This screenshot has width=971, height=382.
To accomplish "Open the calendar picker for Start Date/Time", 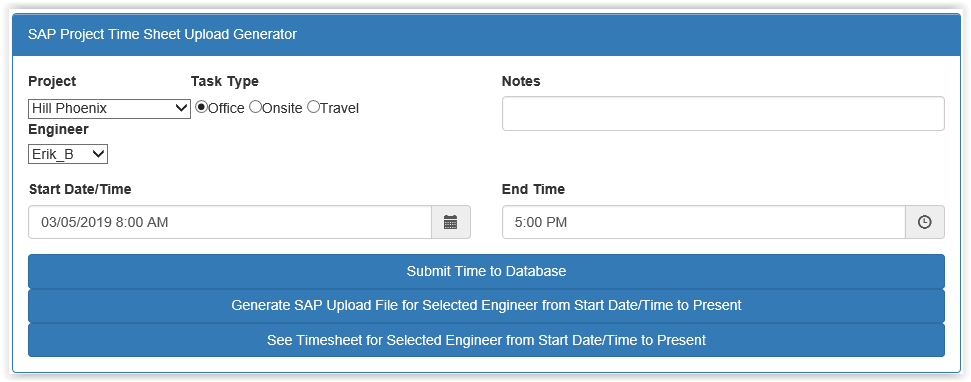I will pos(451,222).
